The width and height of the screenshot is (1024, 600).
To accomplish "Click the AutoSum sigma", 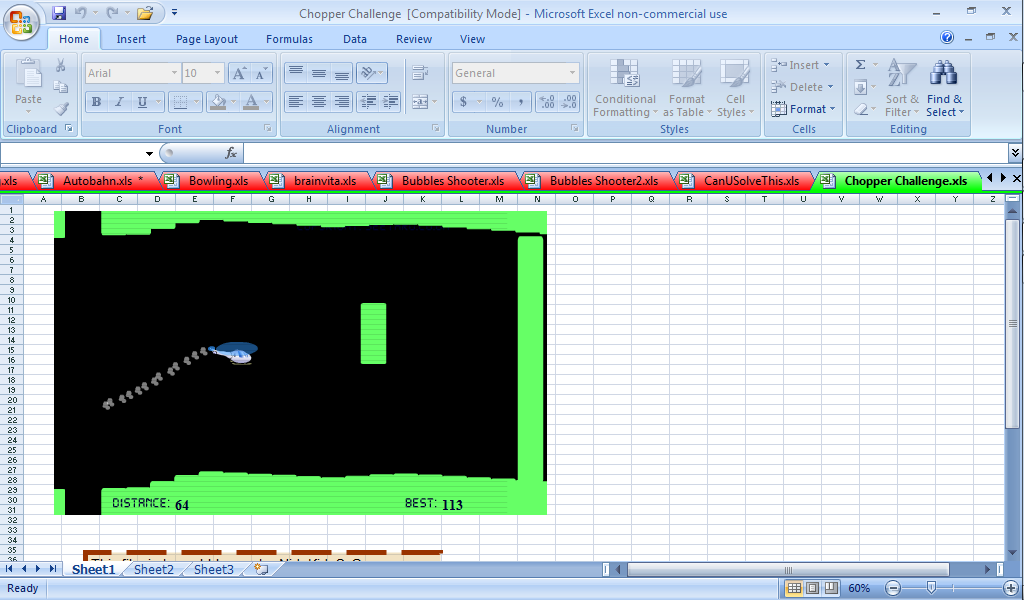I will point(861,65).
